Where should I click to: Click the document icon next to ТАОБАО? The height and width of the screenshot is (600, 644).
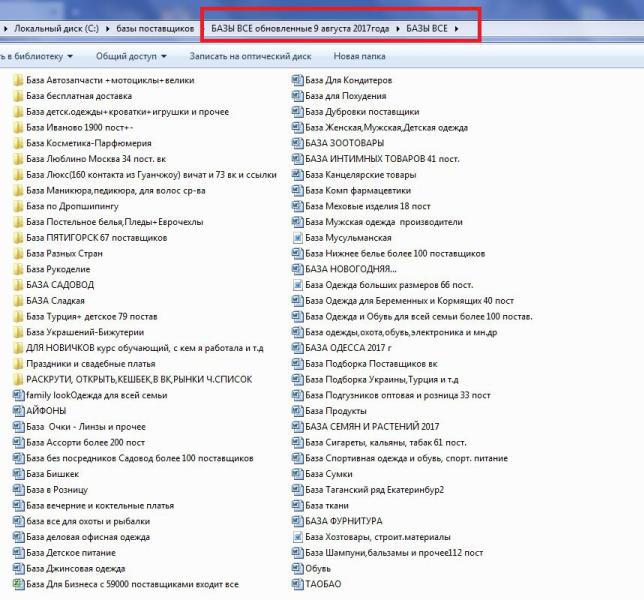pyautogui.click(x=297, y=584)
